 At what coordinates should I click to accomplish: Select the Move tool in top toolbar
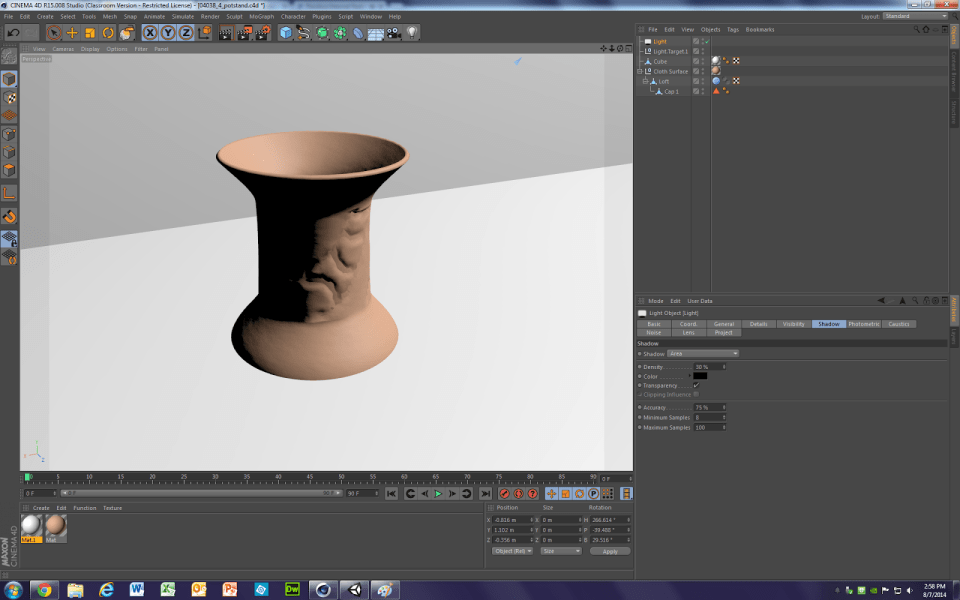click(71, 33)
